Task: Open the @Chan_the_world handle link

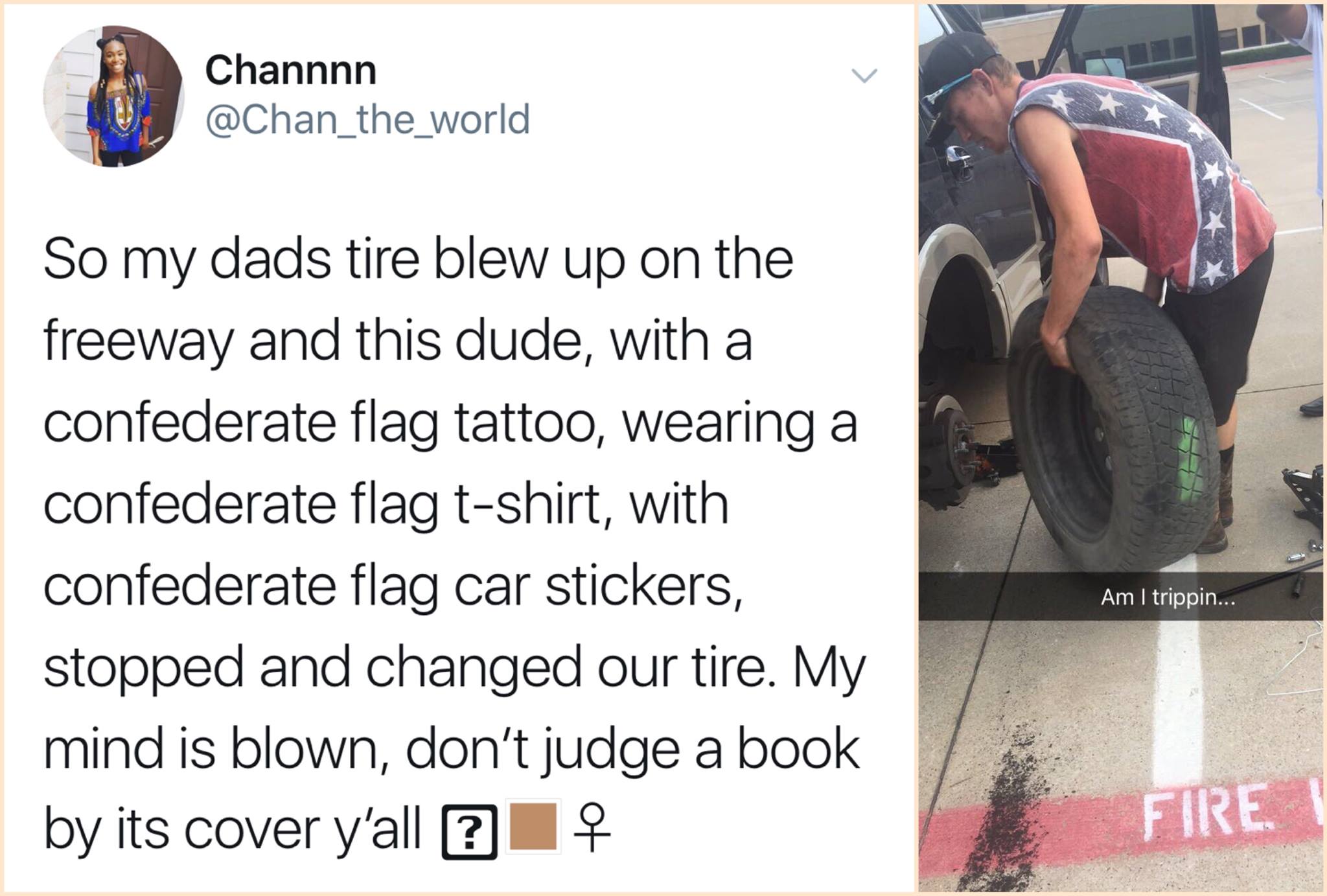Action: 367,120
